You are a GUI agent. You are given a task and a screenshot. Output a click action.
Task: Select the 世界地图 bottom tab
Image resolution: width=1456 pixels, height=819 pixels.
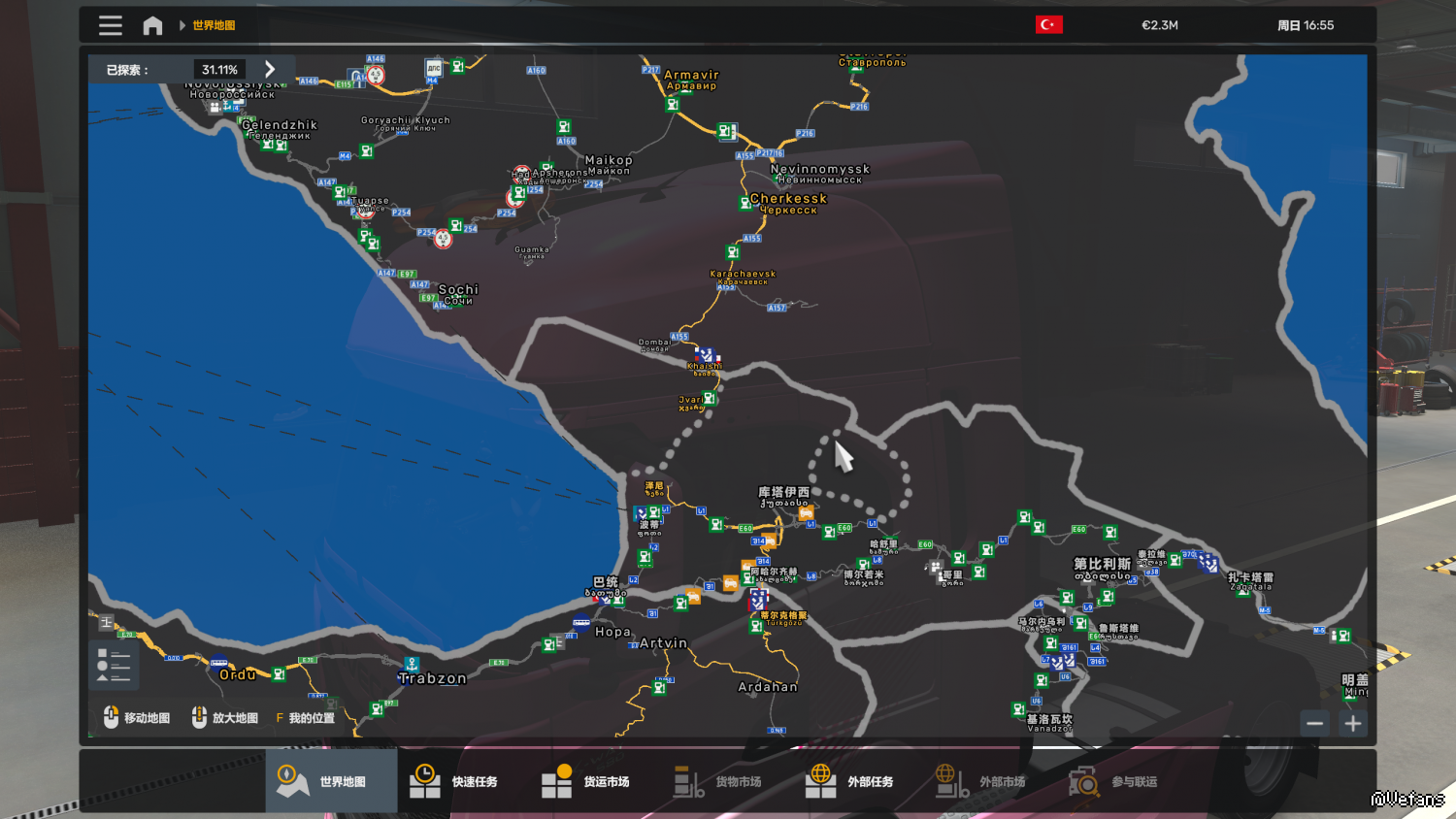(x=331, y=781)
